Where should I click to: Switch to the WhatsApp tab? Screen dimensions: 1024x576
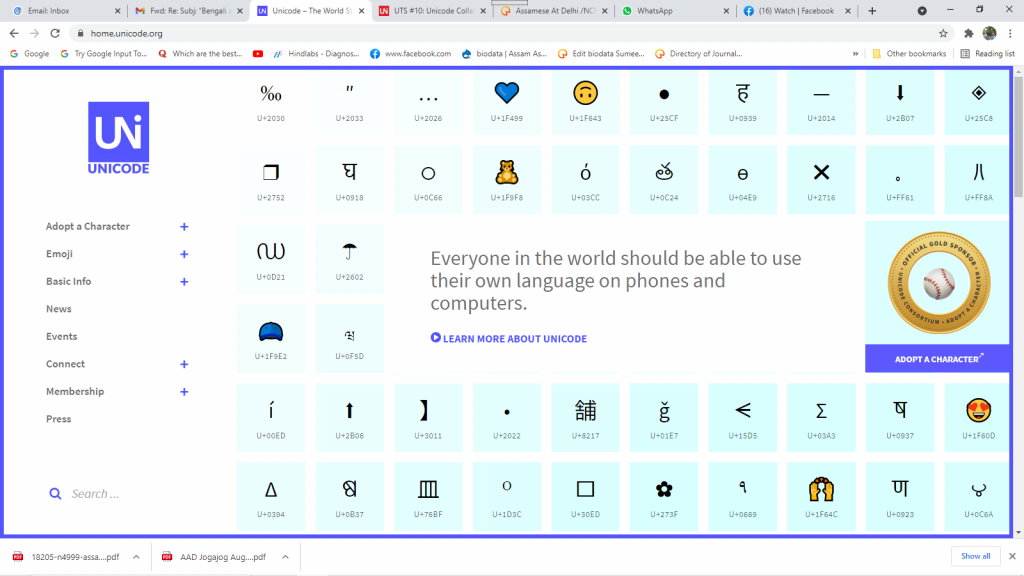tap(673, 10)
